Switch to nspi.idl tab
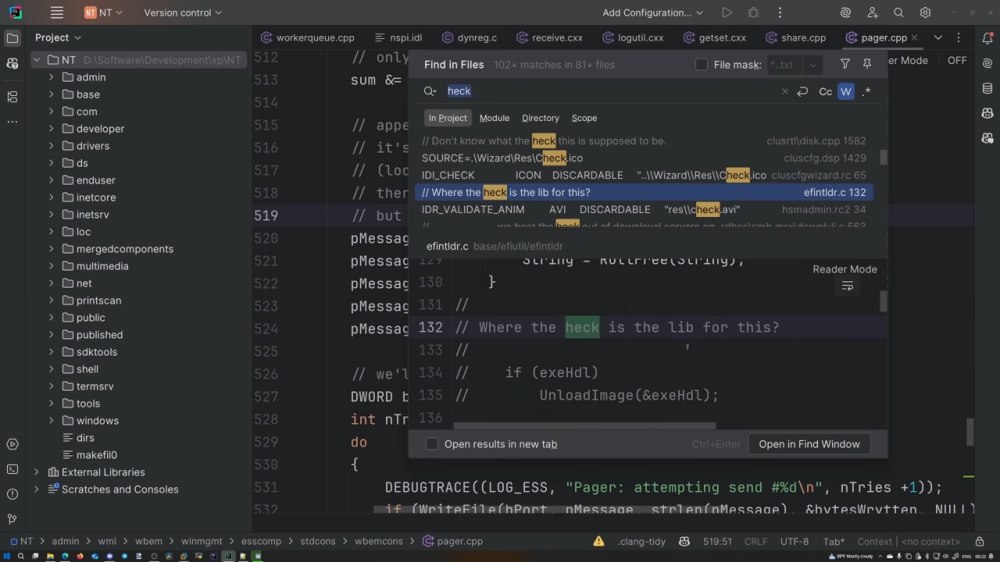Viewport: 1000px width, 562px height. tap(399, 38)
